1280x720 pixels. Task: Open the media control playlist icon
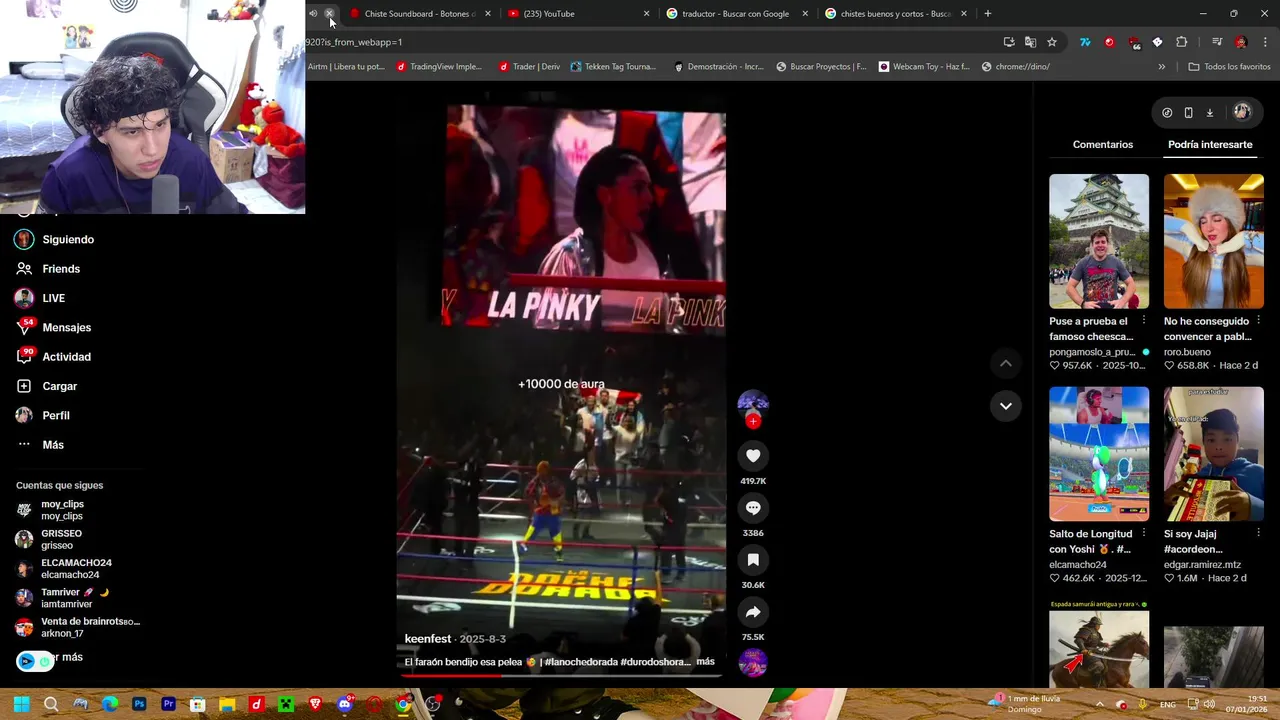1217,42
